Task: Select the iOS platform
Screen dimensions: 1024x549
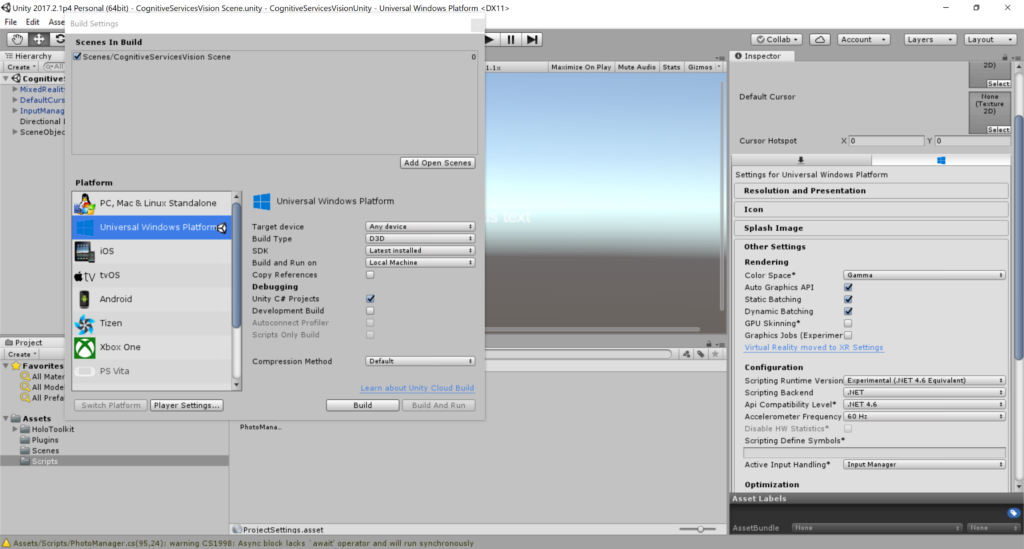Action: tap(152, 251)
